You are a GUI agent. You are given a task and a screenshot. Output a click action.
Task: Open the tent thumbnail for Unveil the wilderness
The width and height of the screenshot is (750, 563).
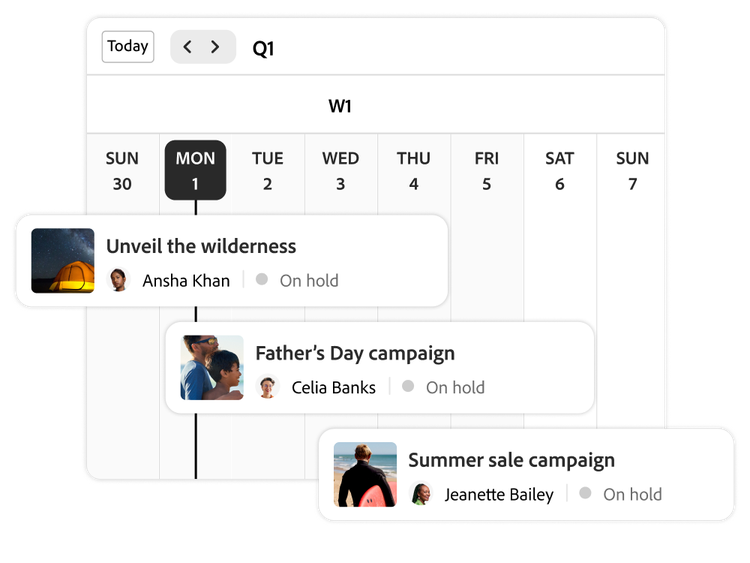(x=63, y=261)
